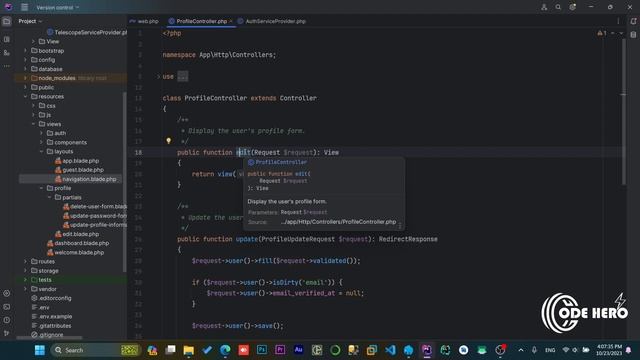
Task: Show more tool windows via ellipsis icon
Action: pyautogui.click(x=7, y=66)
